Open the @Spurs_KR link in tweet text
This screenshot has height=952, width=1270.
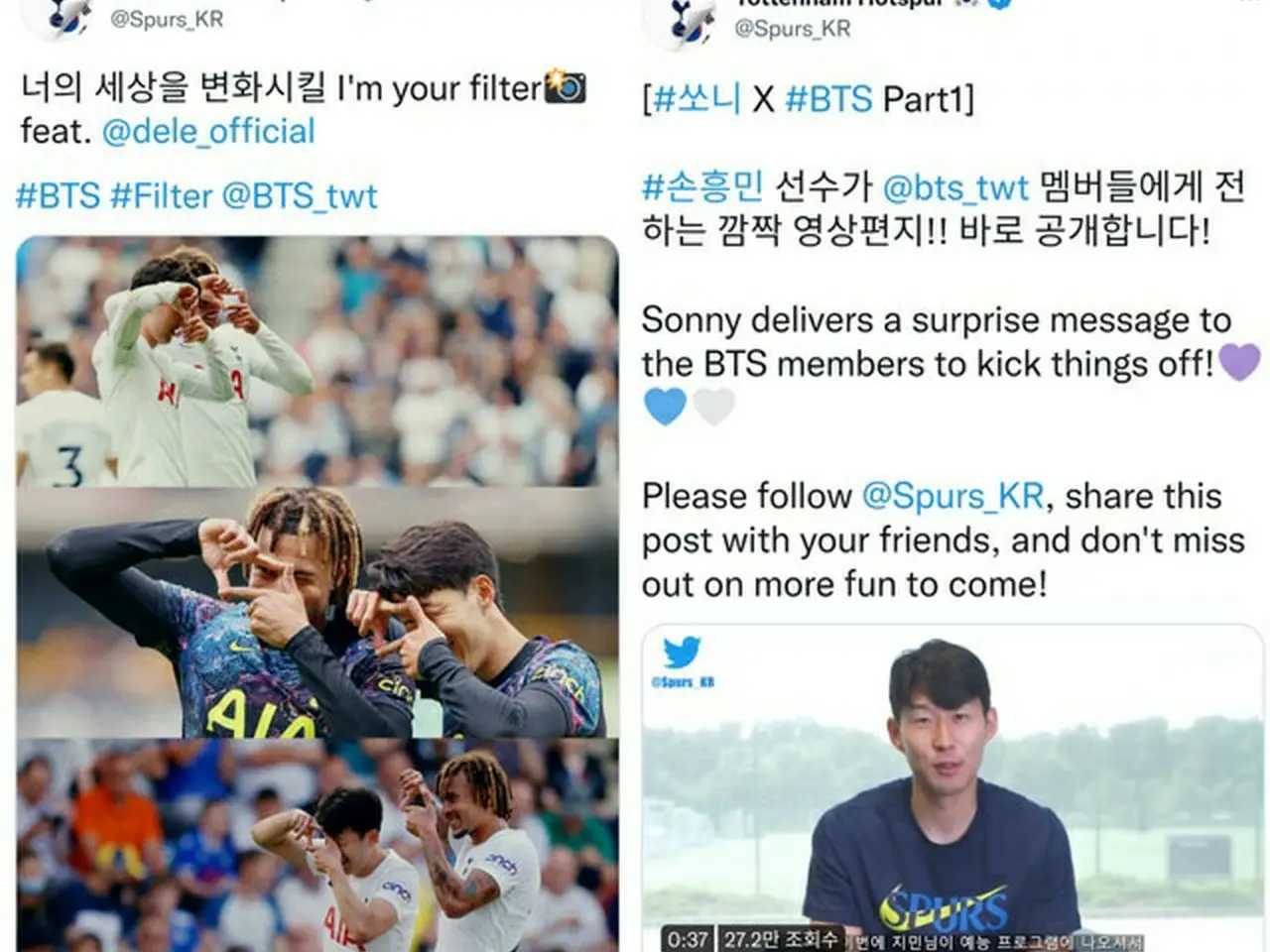pos(952,495)
